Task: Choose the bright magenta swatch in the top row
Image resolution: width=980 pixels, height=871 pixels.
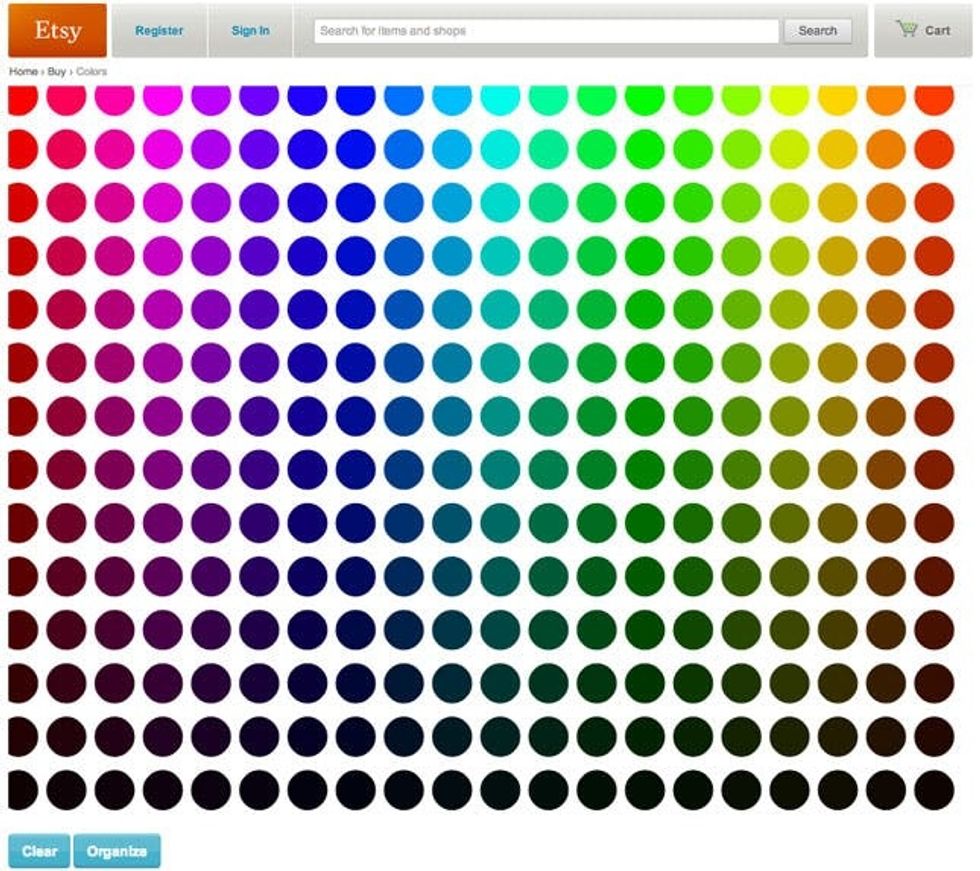Action: click(162, 99)
